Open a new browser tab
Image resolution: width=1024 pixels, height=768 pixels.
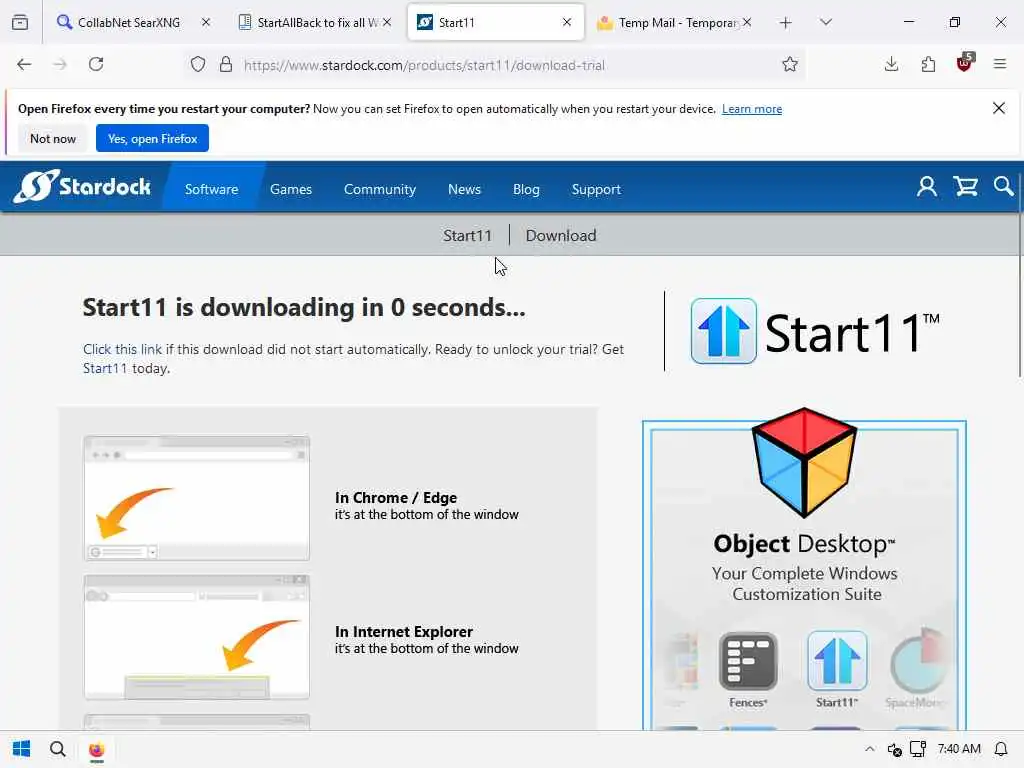[786, 23]
